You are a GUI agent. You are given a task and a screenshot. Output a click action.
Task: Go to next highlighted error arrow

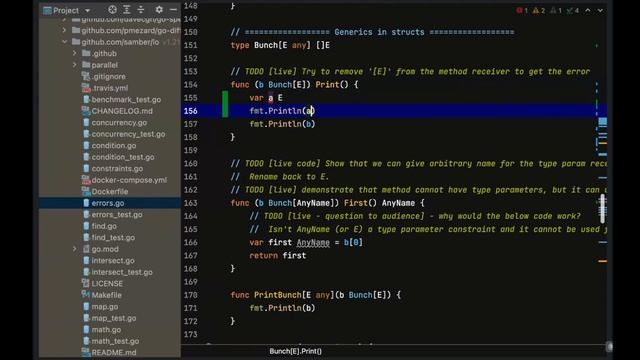pos(600,10)
